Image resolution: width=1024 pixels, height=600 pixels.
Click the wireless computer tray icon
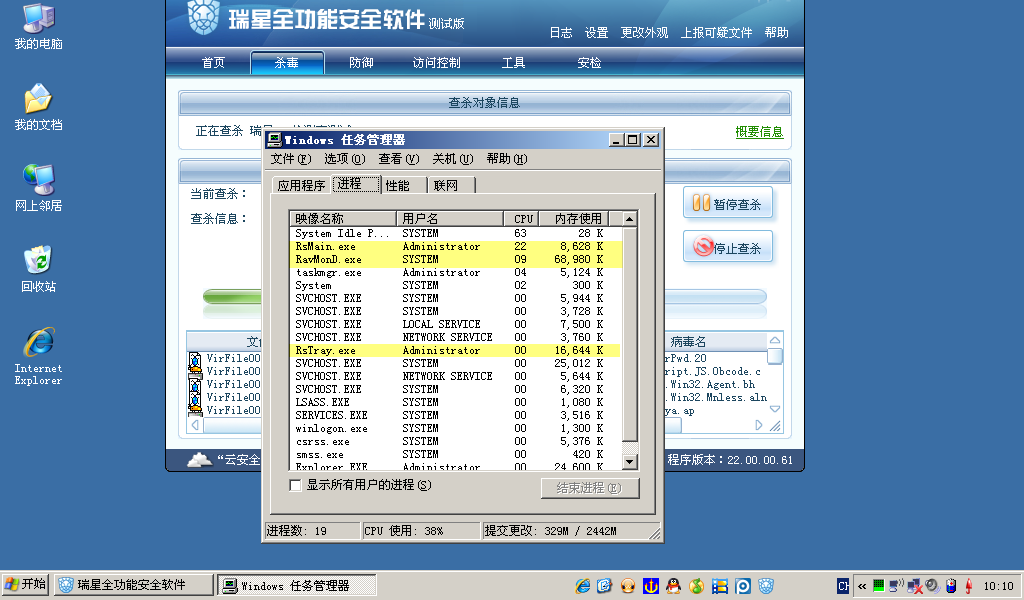coord(896,586)
